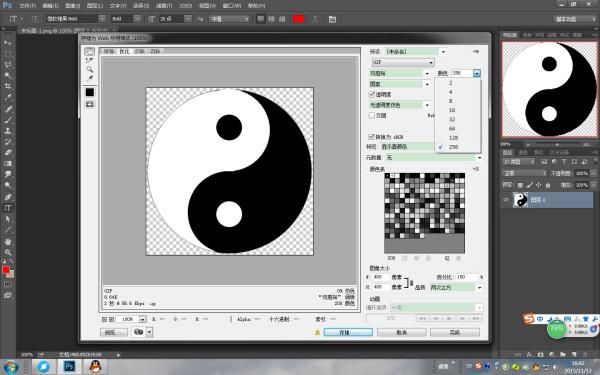
Task: Select the Eraser tool
Action: point(8,153)
